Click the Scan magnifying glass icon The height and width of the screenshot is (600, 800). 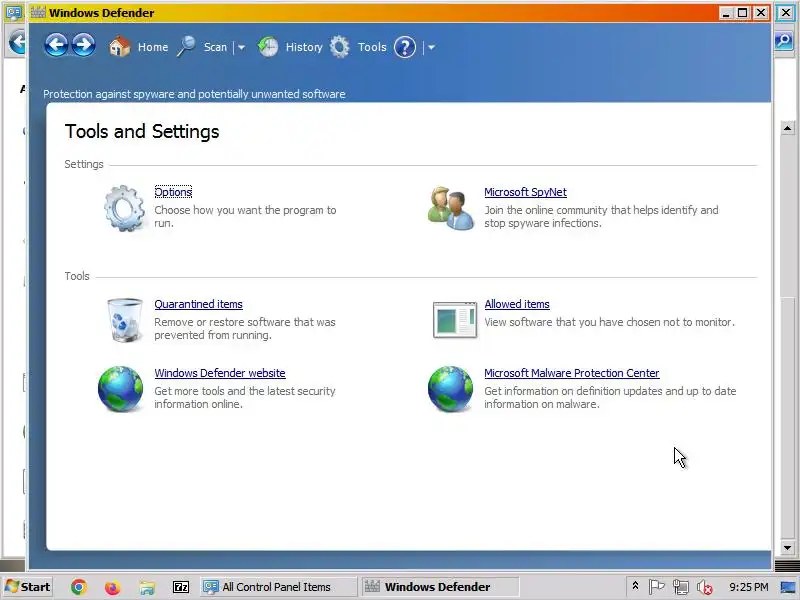(186, 46)
